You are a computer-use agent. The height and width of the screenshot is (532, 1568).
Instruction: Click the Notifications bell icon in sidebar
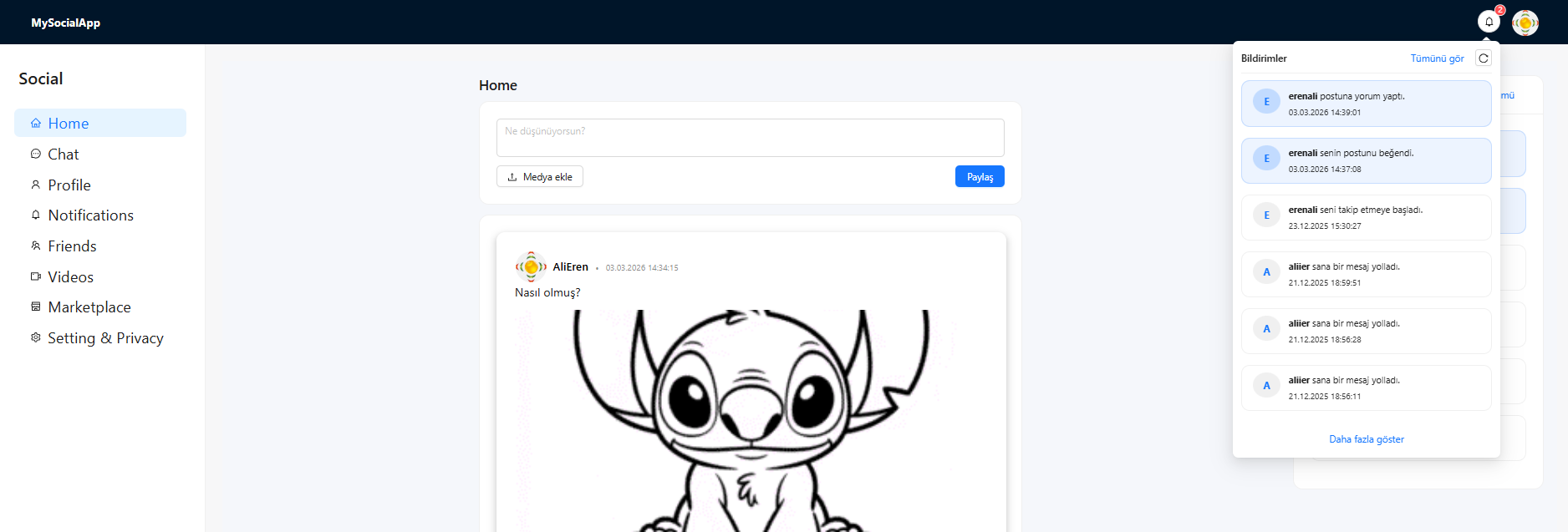(36, 215)
